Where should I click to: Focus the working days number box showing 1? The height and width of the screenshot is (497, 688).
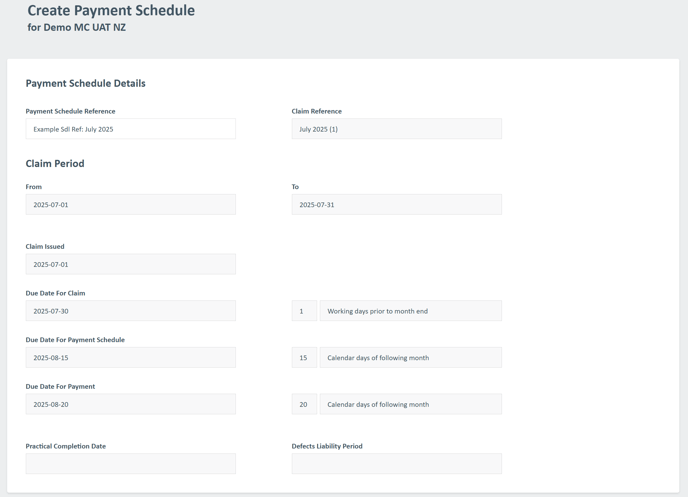[304, 311]
